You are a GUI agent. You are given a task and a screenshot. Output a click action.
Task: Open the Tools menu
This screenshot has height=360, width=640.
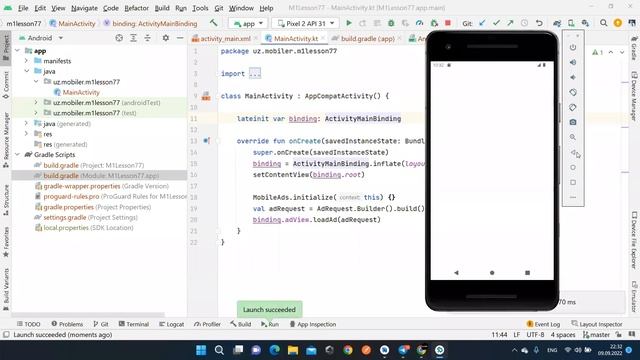(x=200, y=8)
